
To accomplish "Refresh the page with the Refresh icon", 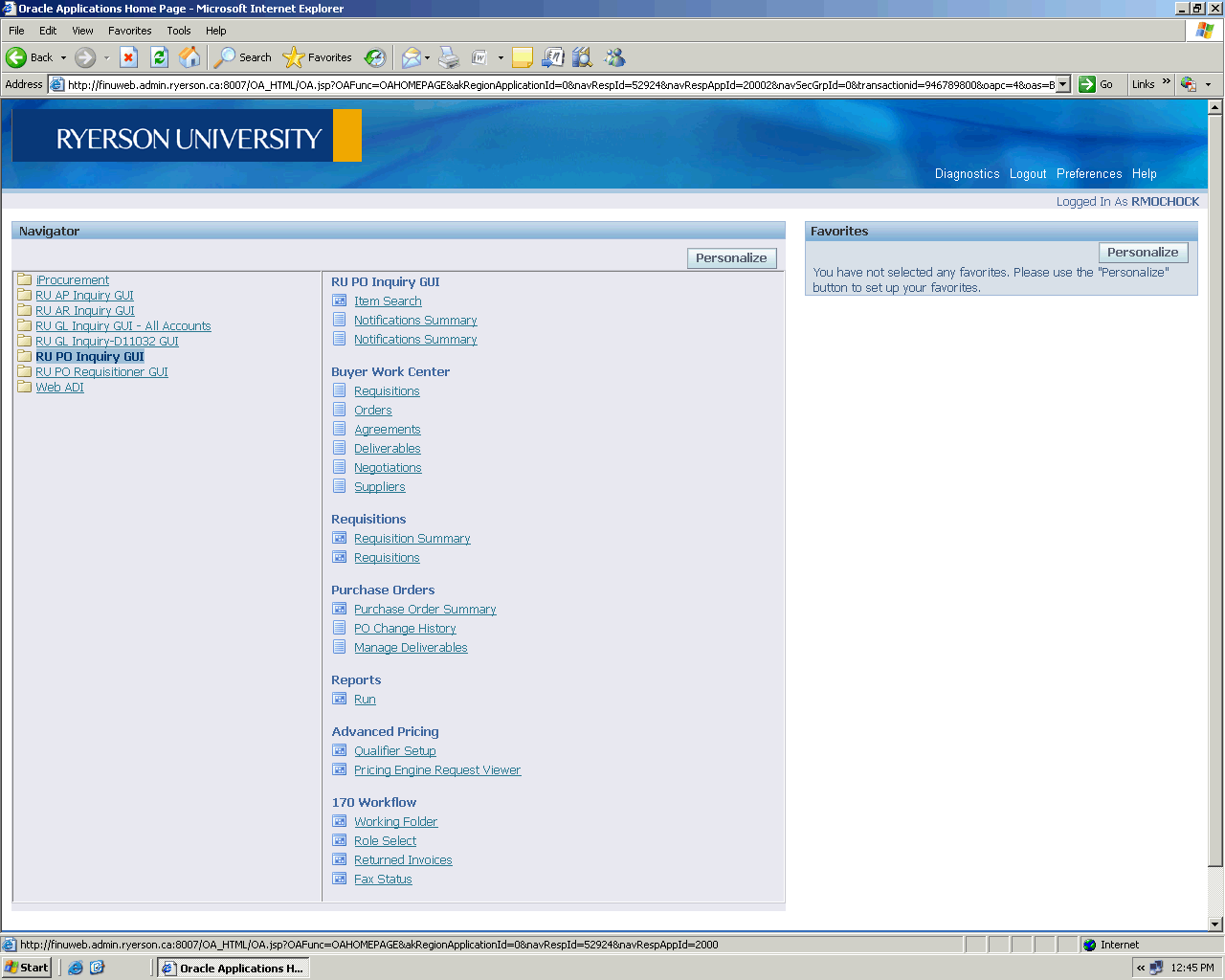I will [x=160, y=57].
